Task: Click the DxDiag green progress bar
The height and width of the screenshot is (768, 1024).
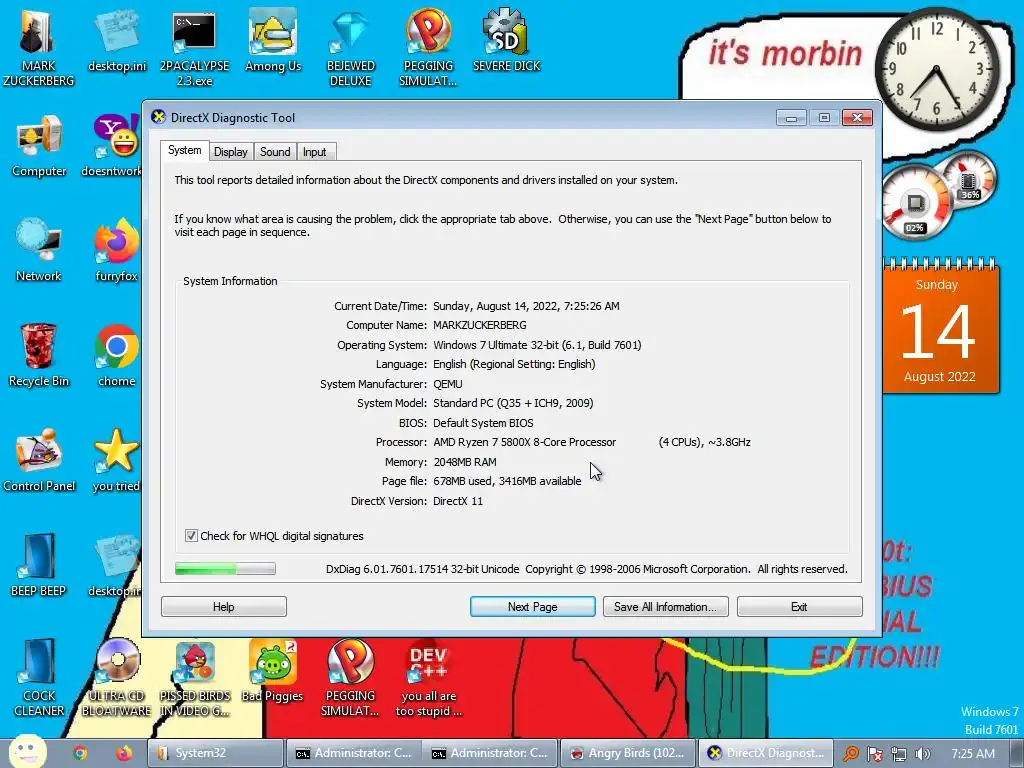Action: (x=225, y=569)
